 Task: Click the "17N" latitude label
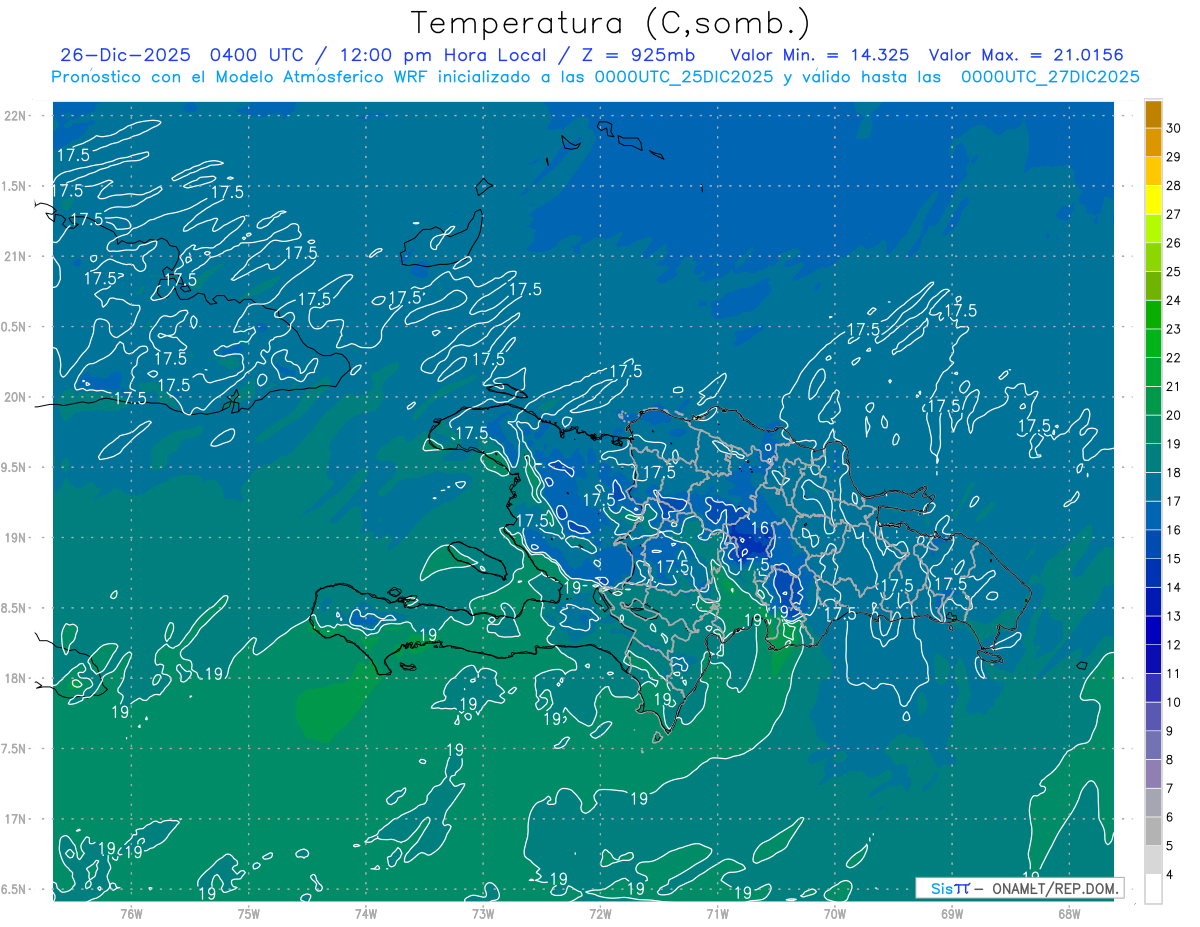[x=14, y=818]
